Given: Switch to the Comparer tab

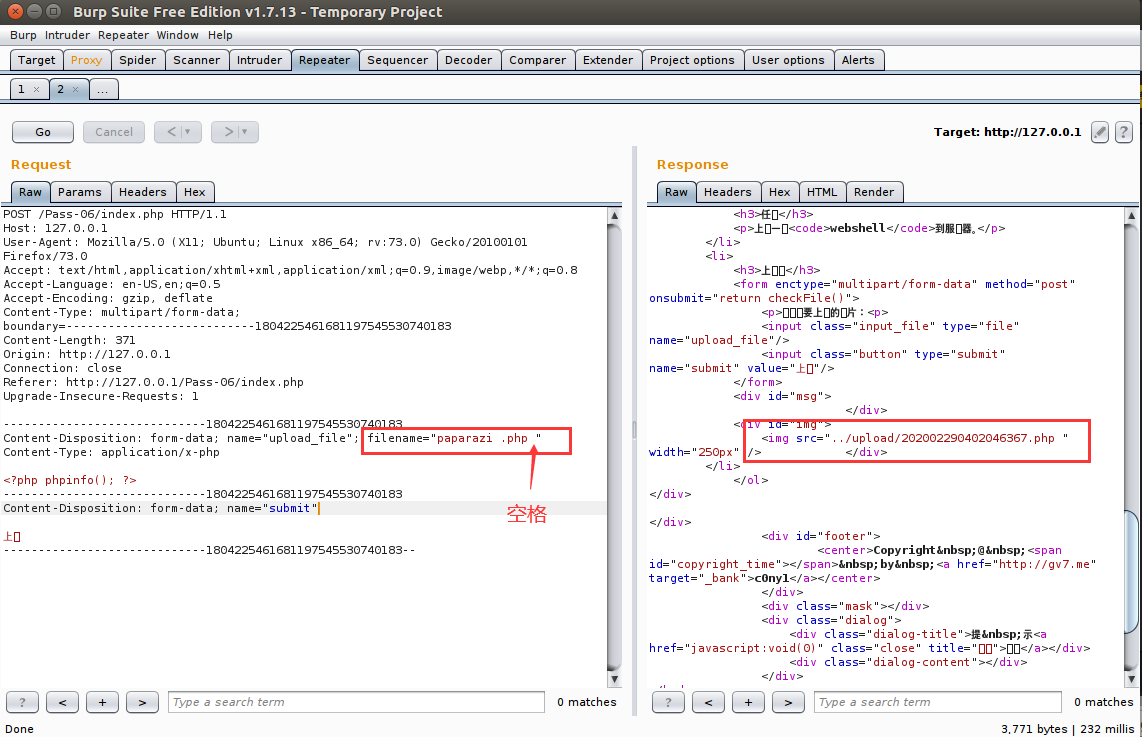Looking at the screenshot, I should 537,60.
